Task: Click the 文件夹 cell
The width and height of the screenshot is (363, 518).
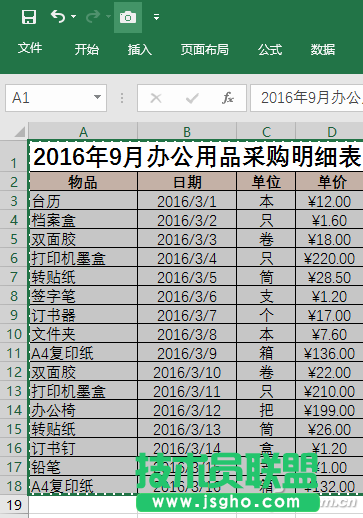Action: [x=83, y=334]
